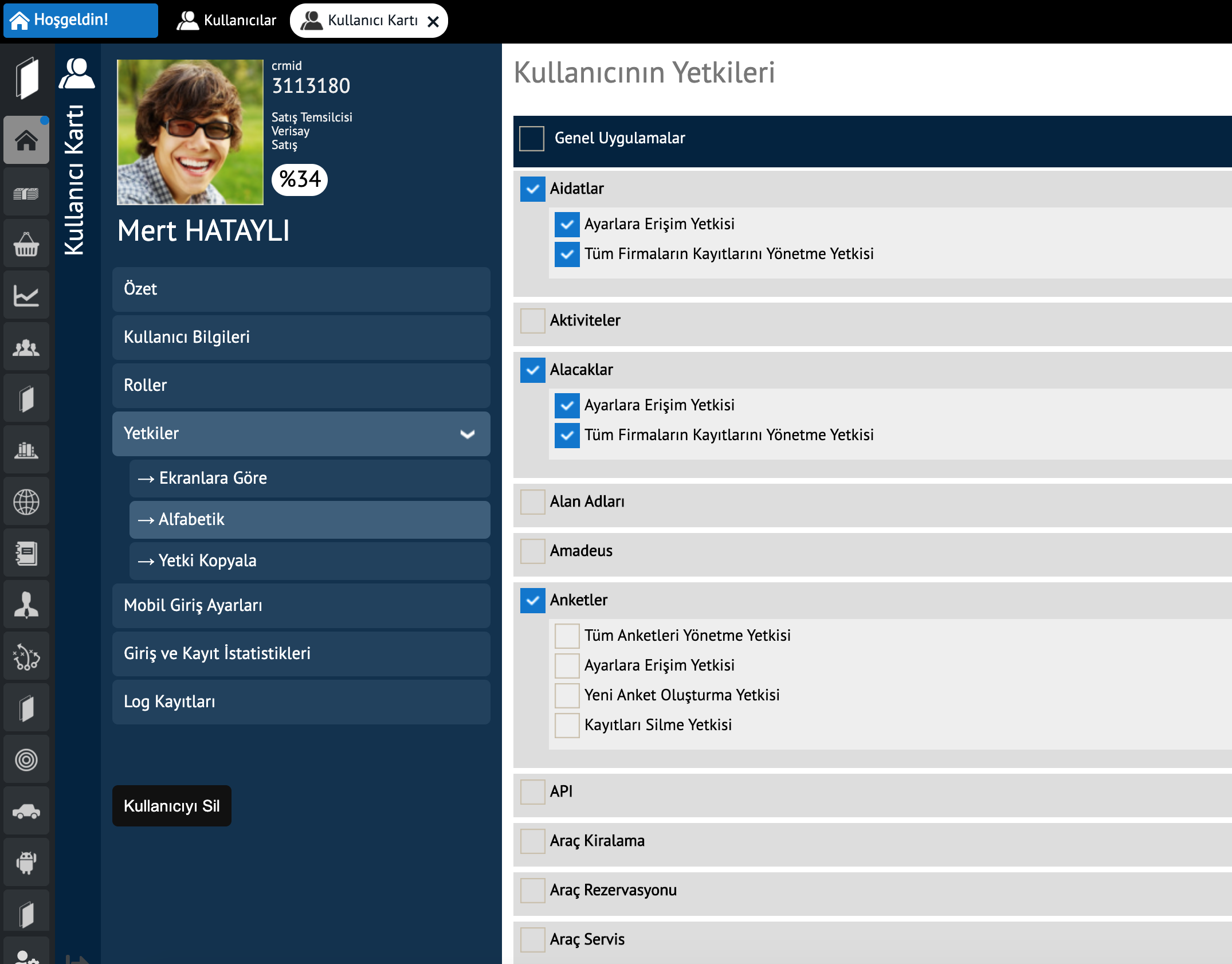Click the %34 completion badge

(x=300, y=179)
